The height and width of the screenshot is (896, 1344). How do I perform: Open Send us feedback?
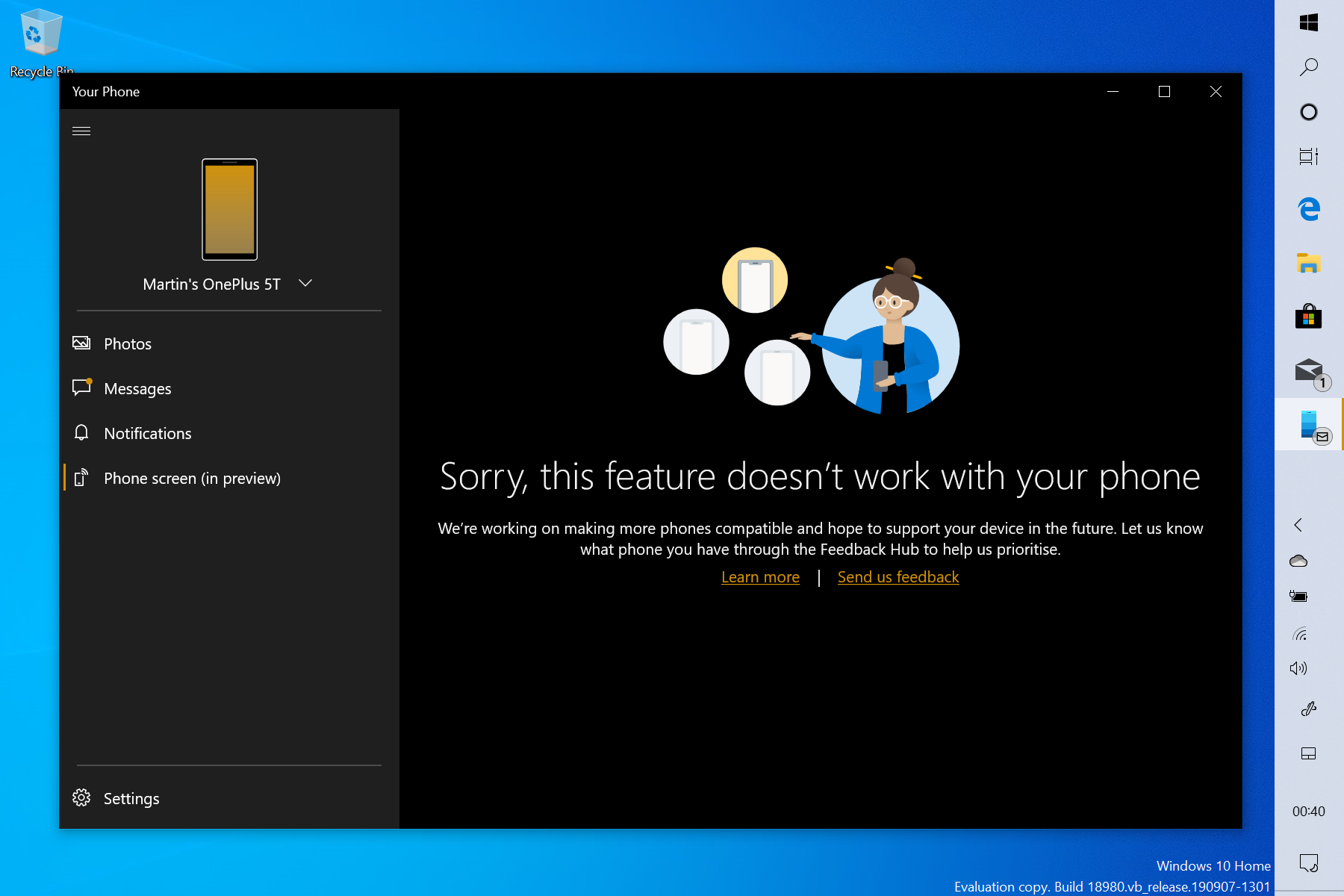coord(897,576)
